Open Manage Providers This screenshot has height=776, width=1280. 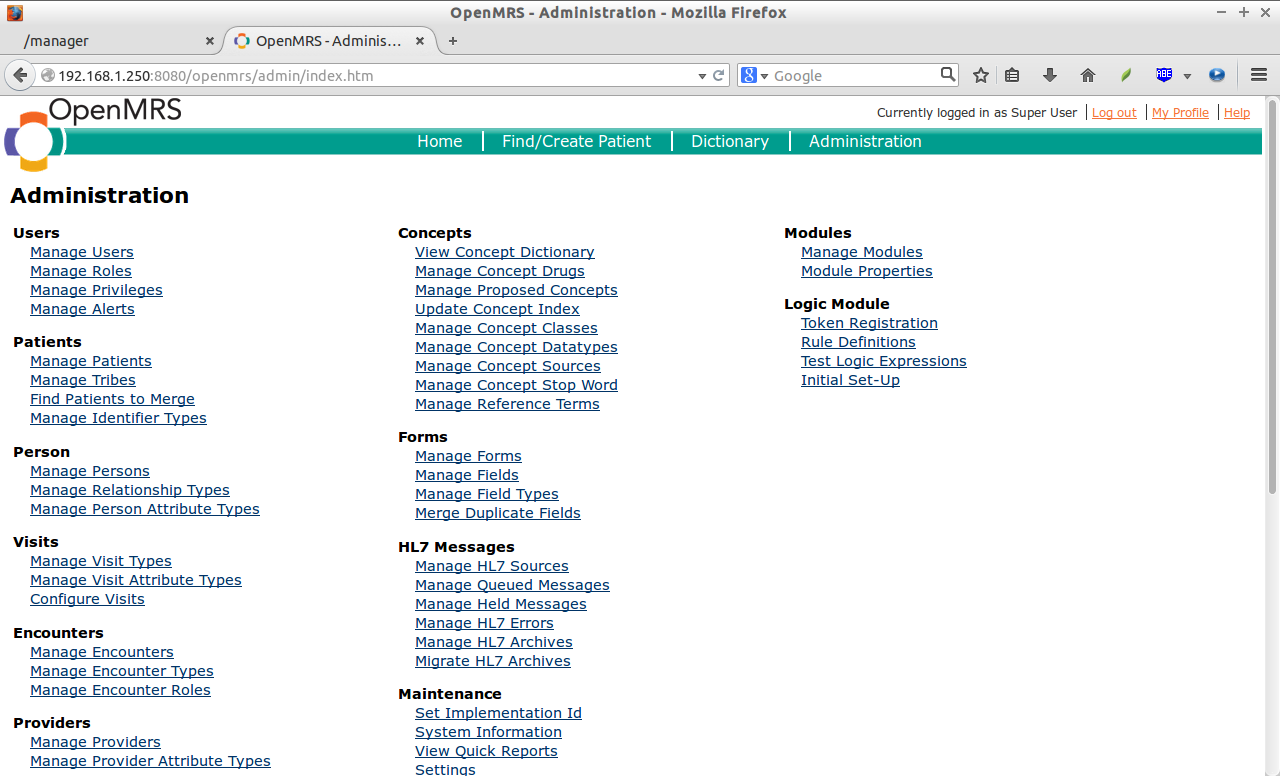pyautogui.click(x=95, y=742)
